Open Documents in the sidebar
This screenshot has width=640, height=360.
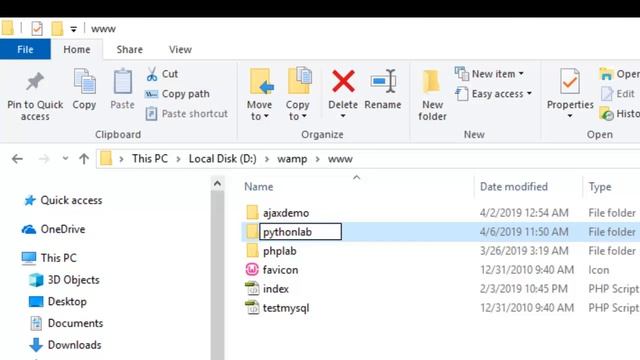coord(67,323)
